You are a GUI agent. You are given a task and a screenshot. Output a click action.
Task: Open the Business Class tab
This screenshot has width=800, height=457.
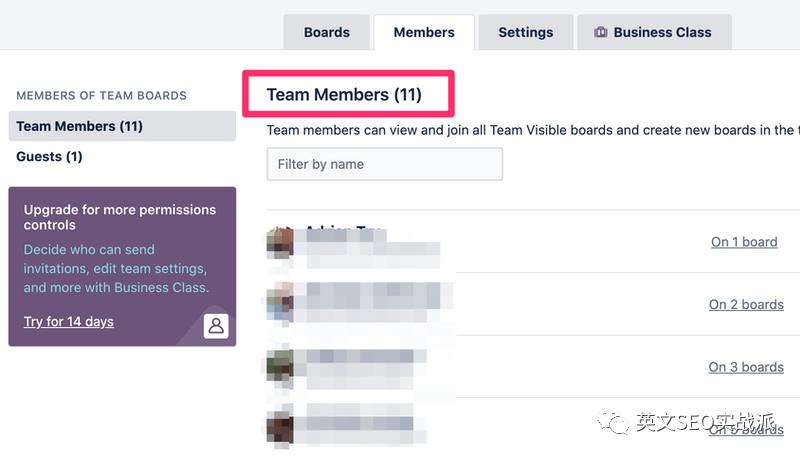(655, 32)
